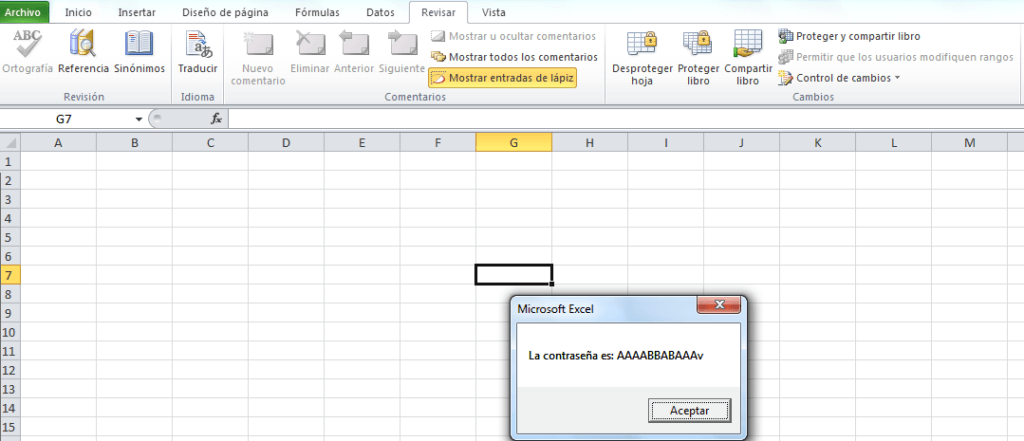Click Proteger libro
1024x441 pixels.
point(698,59)
